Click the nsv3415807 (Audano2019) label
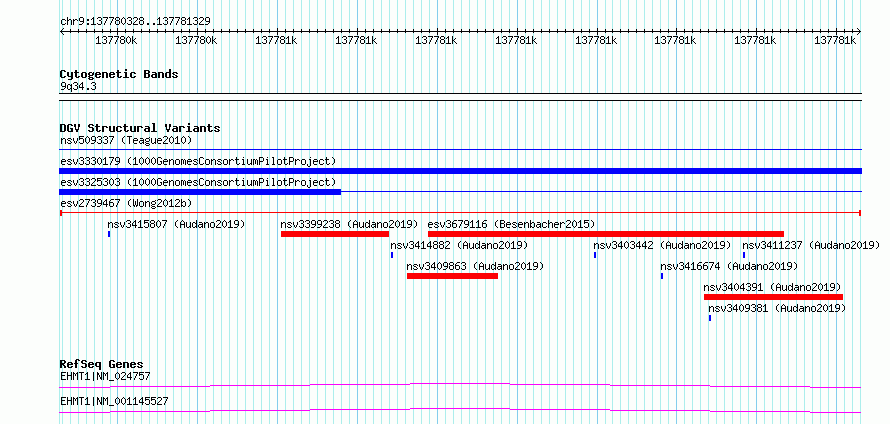The height and width of the screenshot is (424, 890). click(x=177, y=224)
